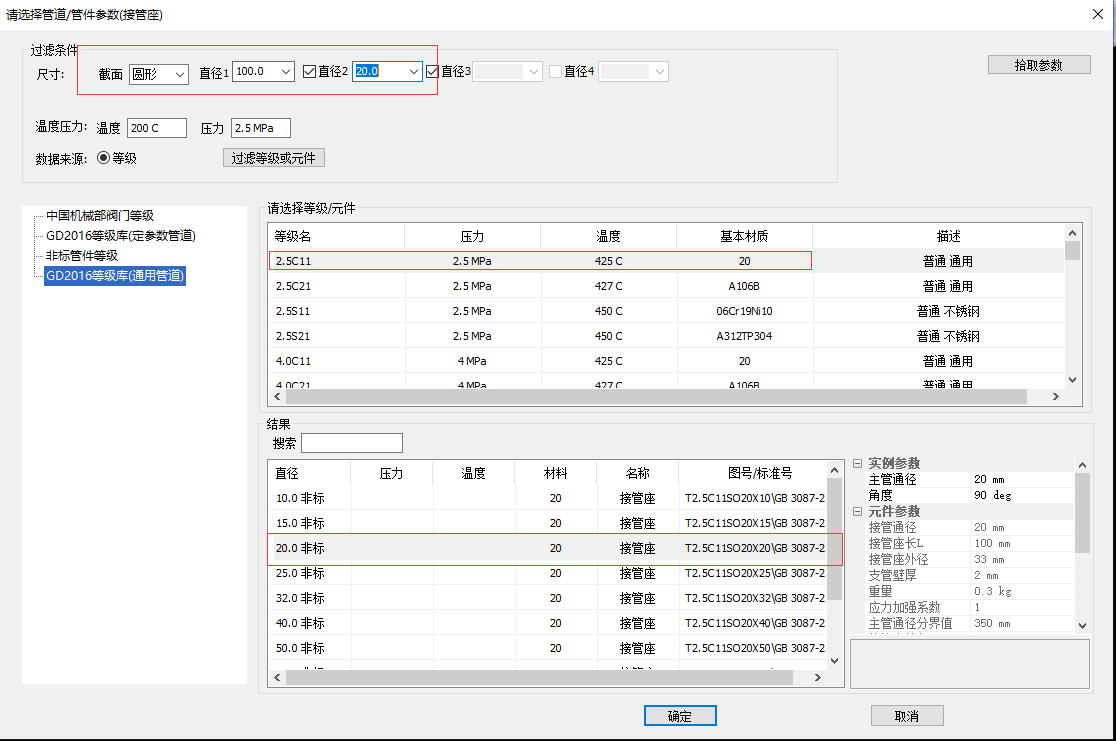Toggle the 直径3 checkbox

(433, 72)
